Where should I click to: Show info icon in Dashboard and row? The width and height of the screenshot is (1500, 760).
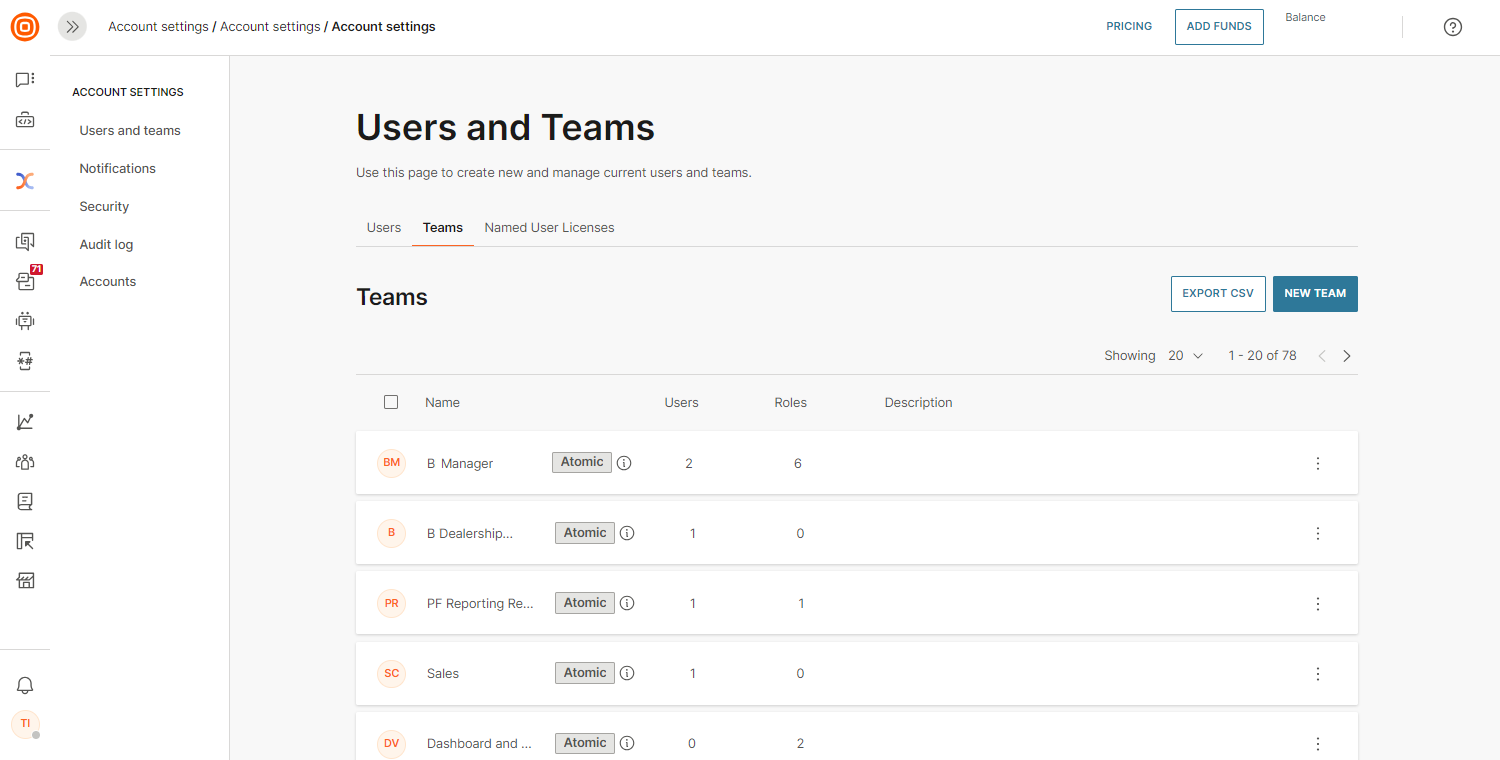(x=627, y=743)
